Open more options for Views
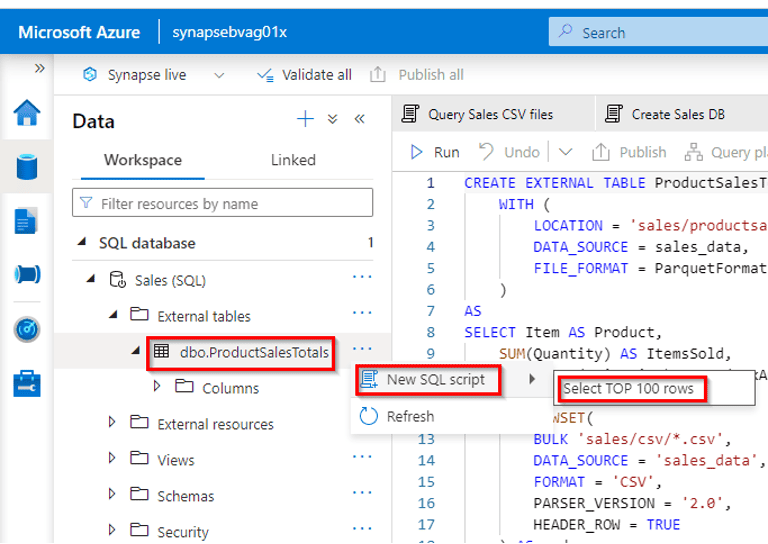This screenshot has width=768, height=544. point(362,457)
